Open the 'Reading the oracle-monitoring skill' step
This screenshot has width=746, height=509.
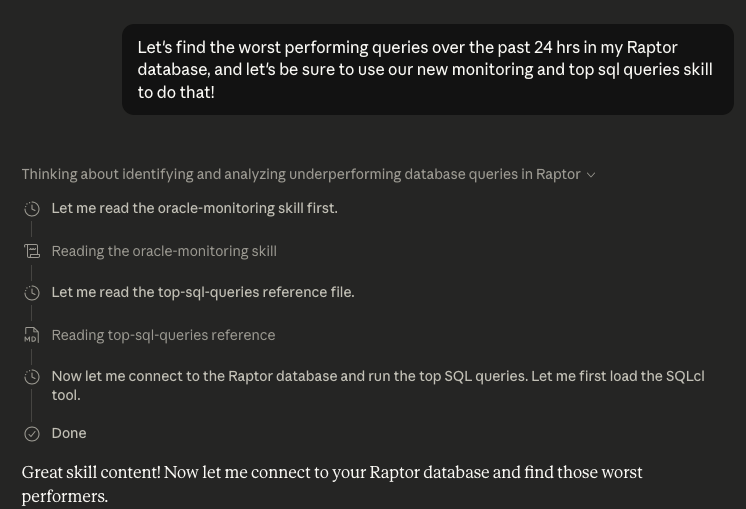(x=164, y=251)
